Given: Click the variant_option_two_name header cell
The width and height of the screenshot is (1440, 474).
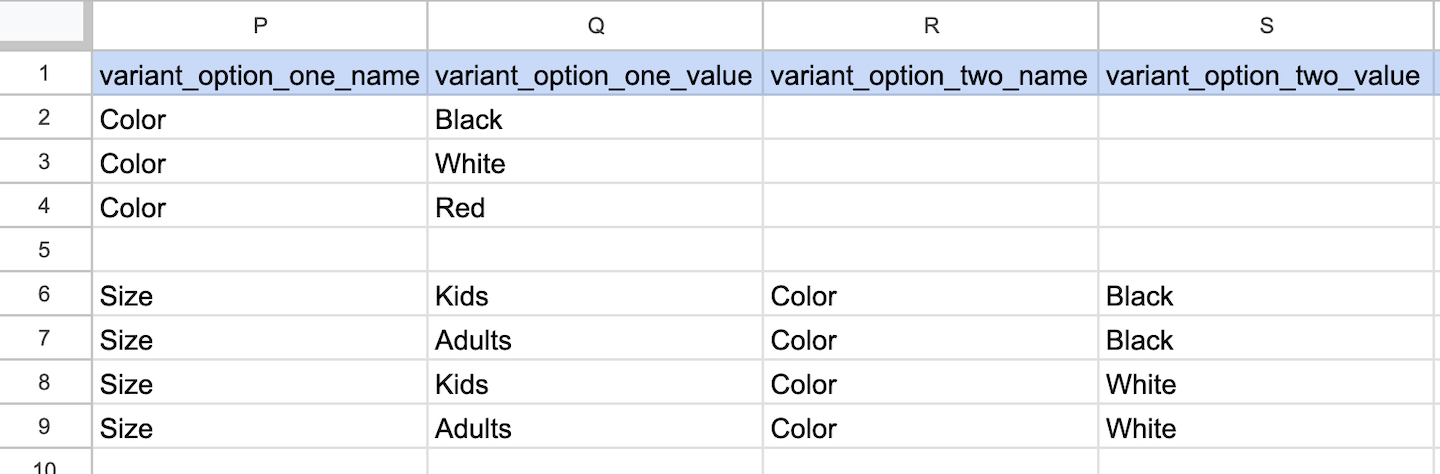Looking at the screenshot, I should 929,76.
